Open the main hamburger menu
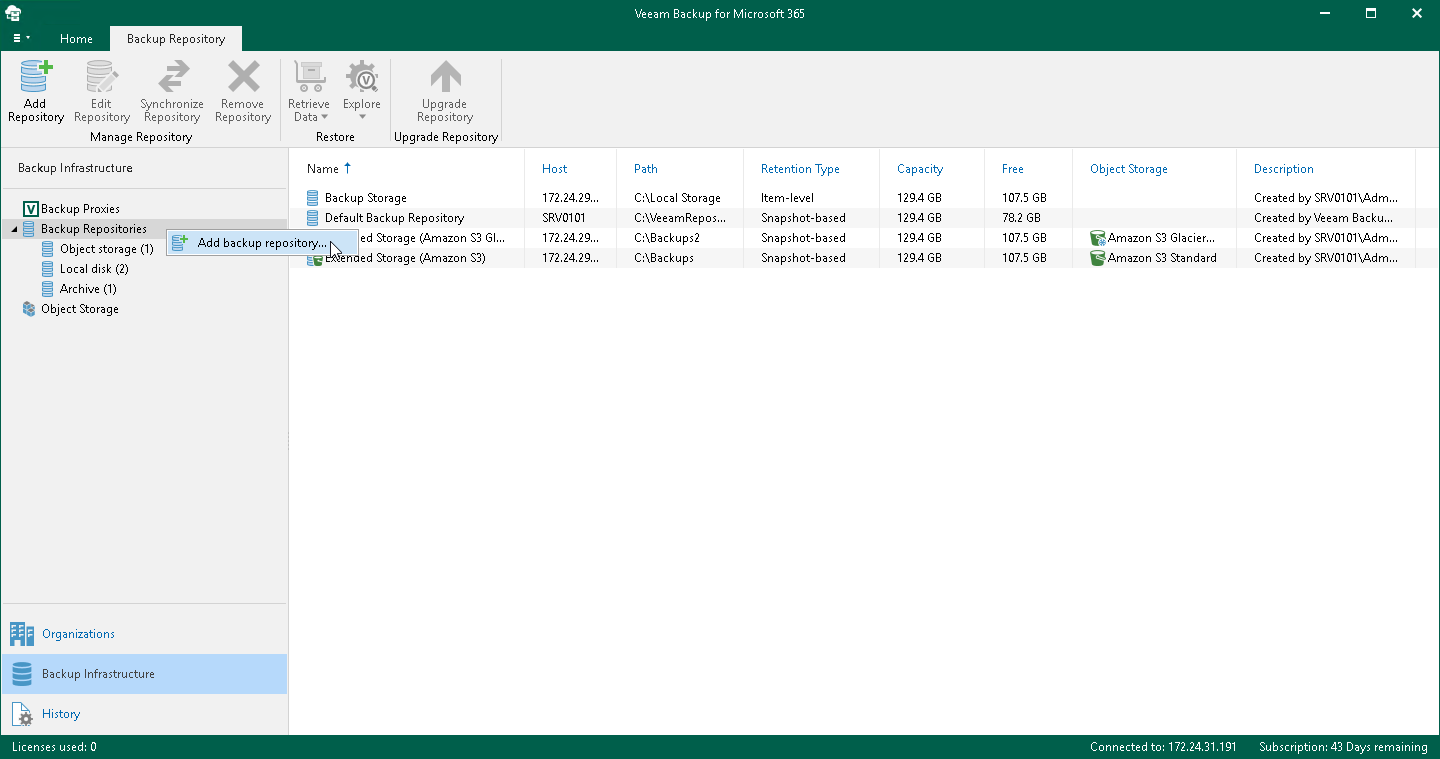 pyautogui.click(x=21, y=38)
